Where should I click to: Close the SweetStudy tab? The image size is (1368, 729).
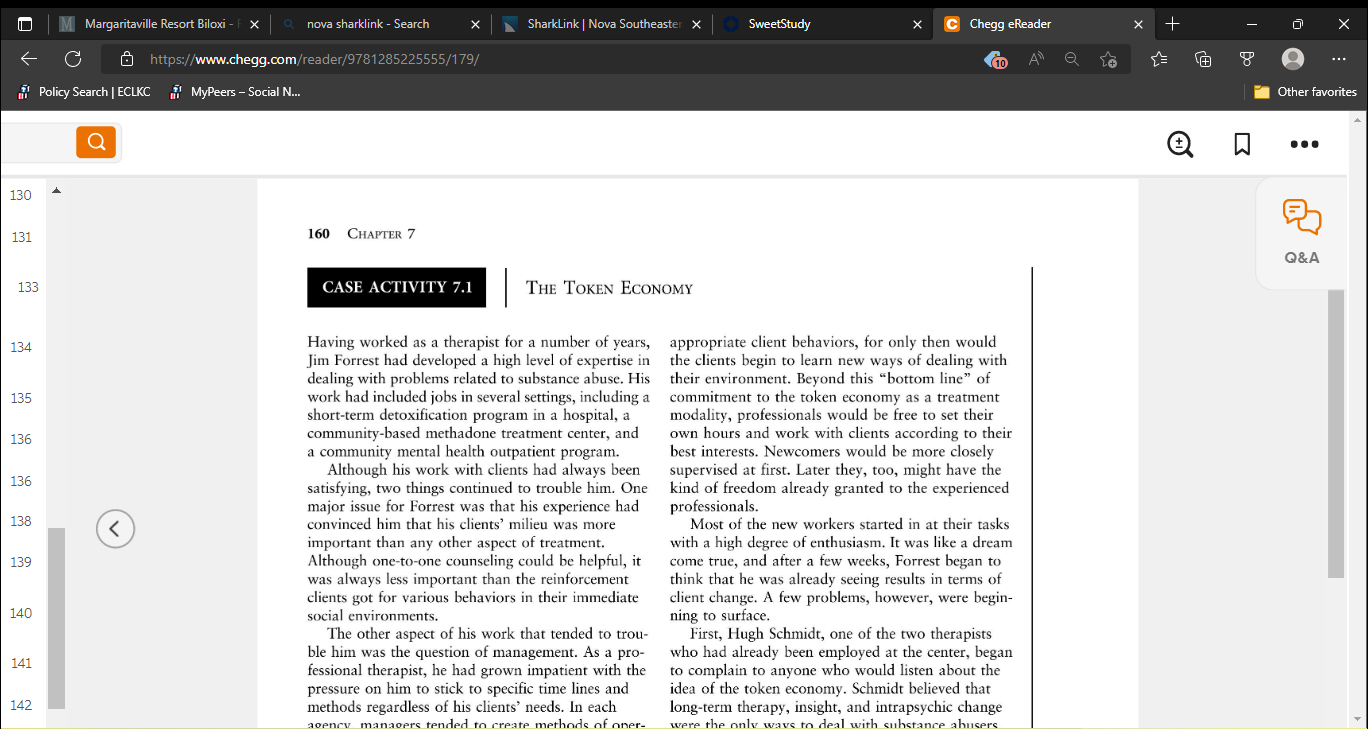tap(917, 24)
